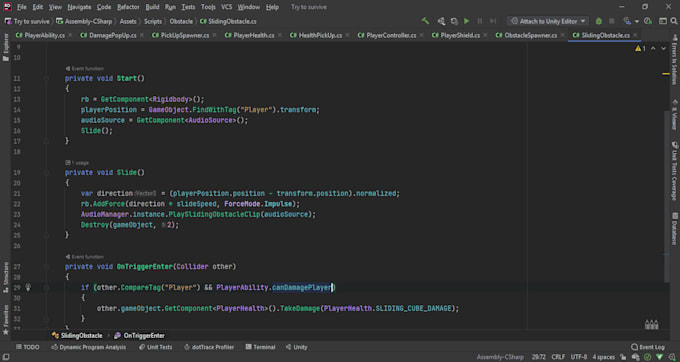Open the TODO tool window
The width and height of the screenshot is (680, 362).
pos(27,347)
